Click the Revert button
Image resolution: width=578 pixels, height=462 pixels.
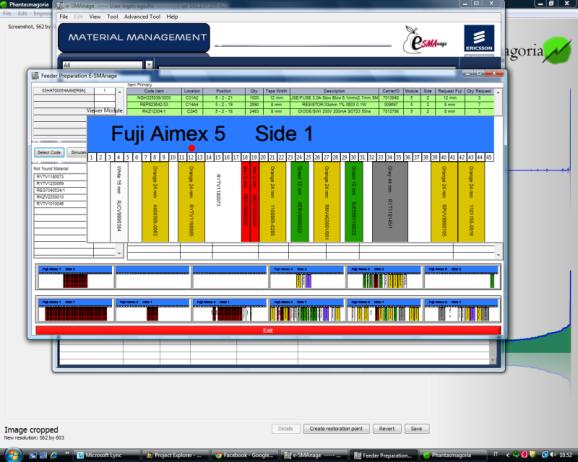tap(387, 428)
